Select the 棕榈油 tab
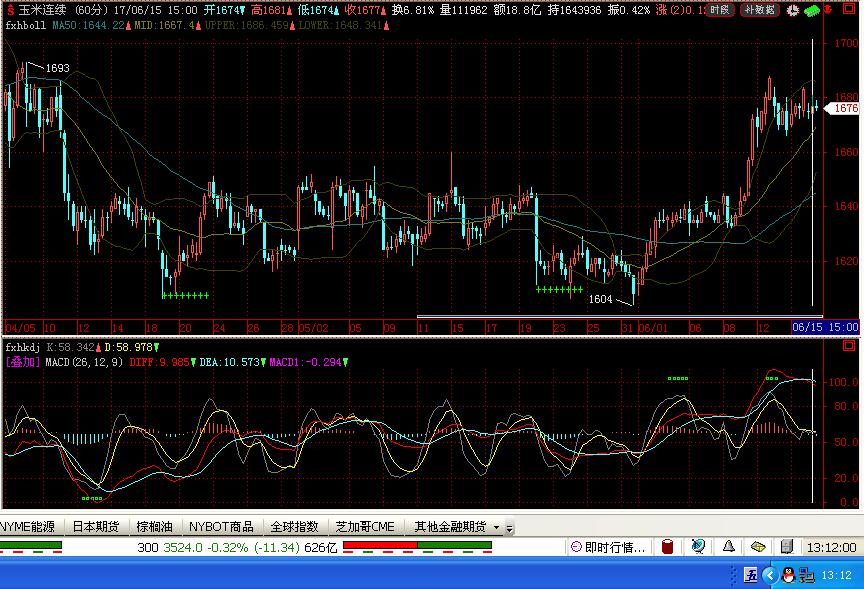864x589 pixels. click(155, 526)
